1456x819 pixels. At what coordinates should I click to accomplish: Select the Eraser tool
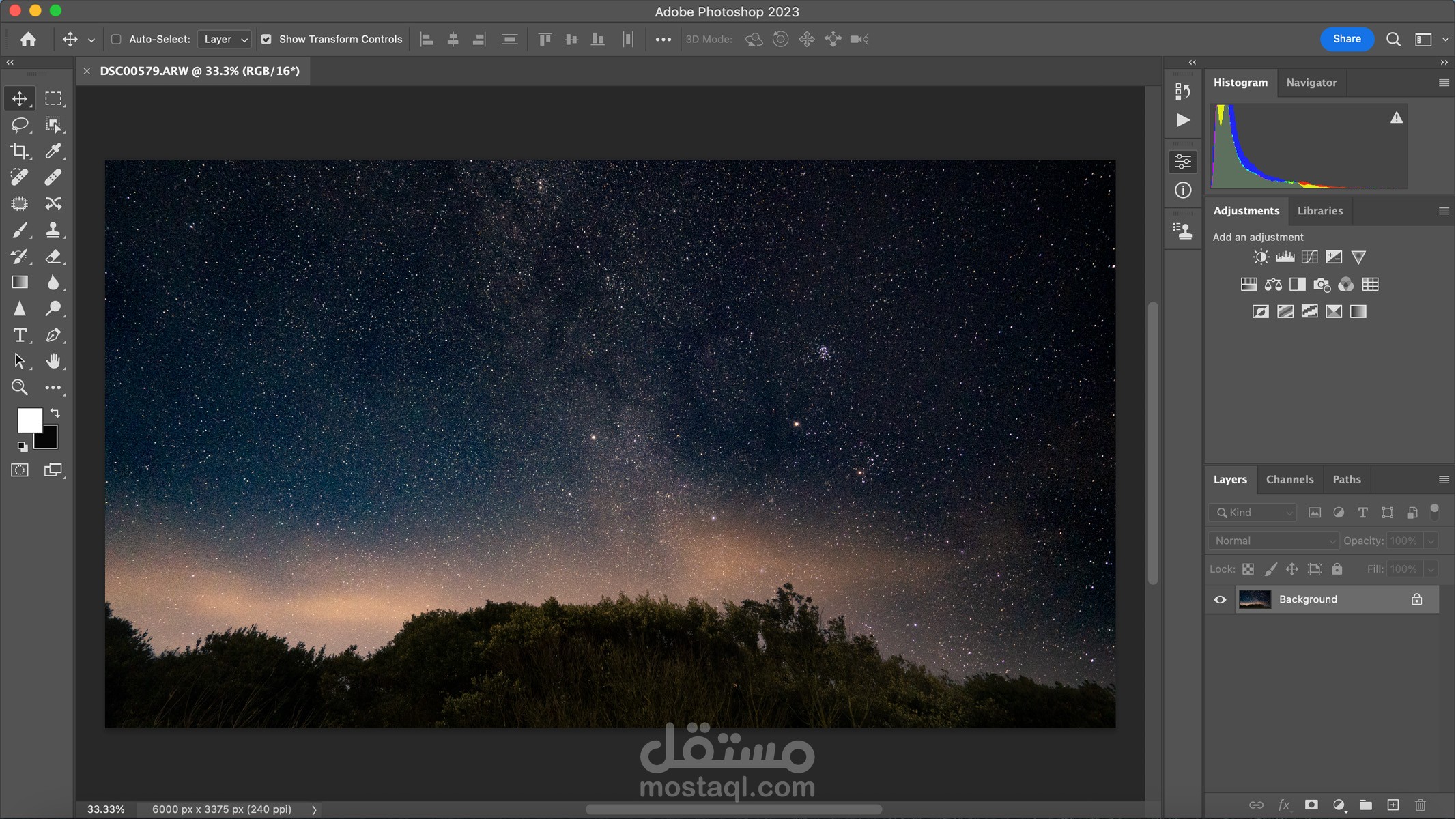pyautogui.click(x=53, y=257)
